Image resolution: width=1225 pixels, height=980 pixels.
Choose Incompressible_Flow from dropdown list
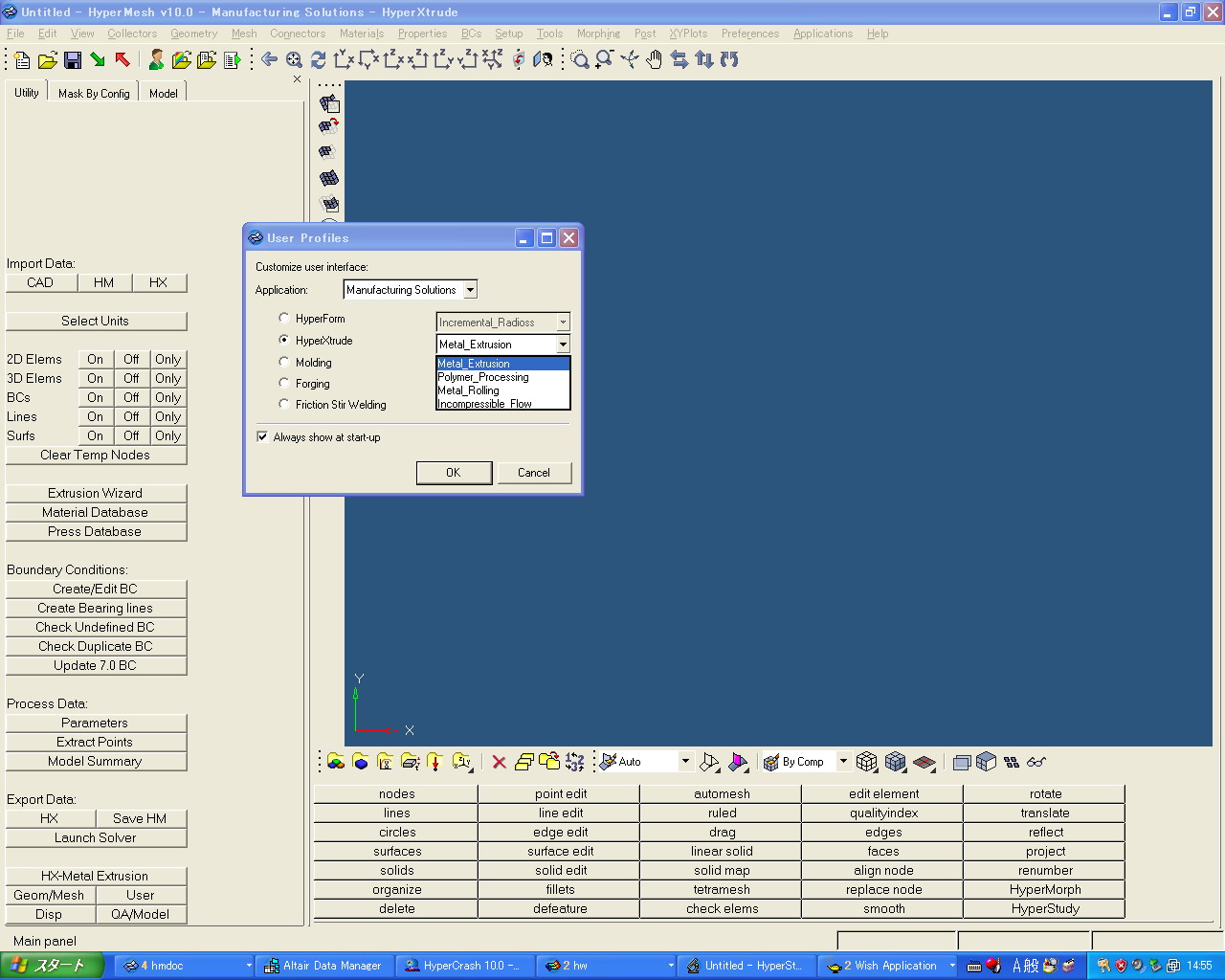point(503,404)
